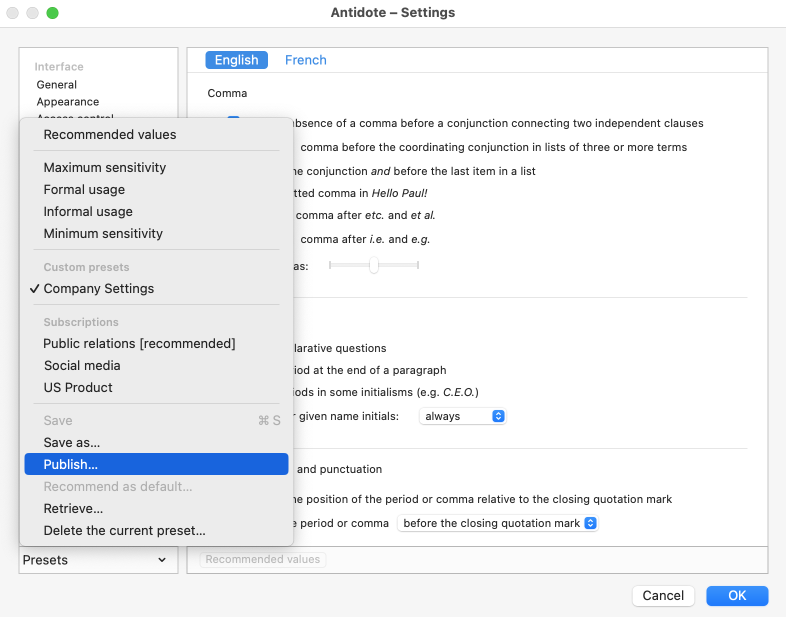Select Delete the current preset...
The image size is (786, 617).
click(x=125, y=530)
